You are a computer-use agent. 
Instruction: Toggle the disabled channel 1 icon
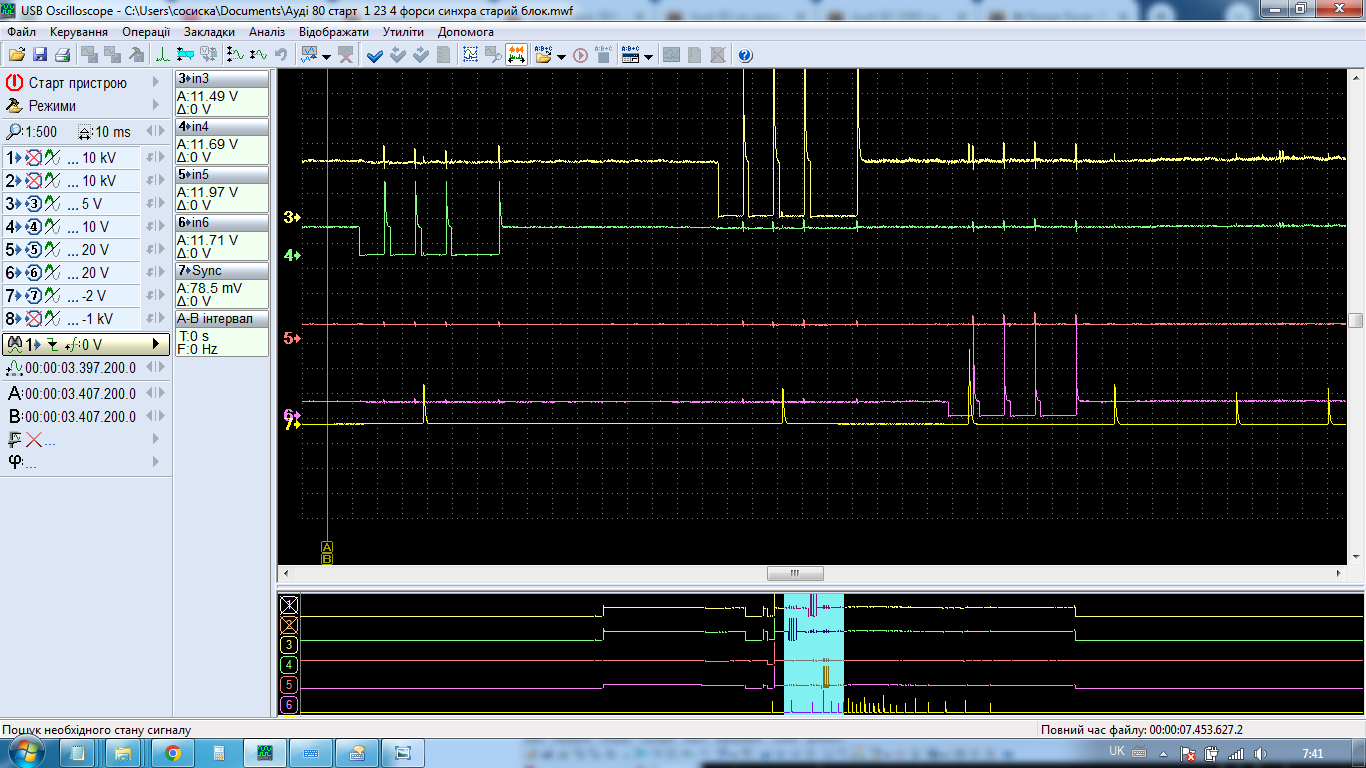click(33, 158)
